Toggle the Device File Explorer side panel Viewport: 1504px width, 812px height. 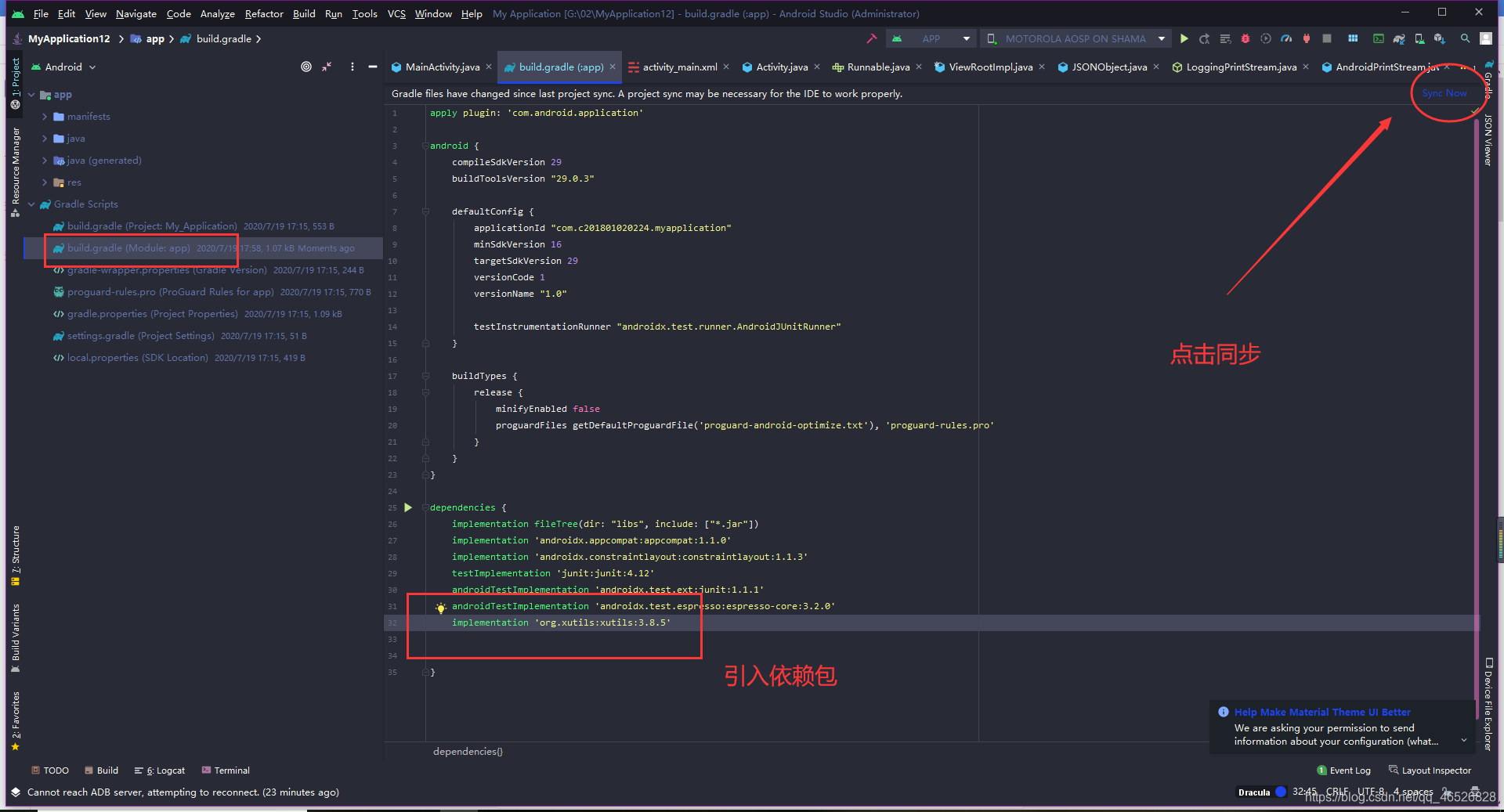tap(1488, 704)
